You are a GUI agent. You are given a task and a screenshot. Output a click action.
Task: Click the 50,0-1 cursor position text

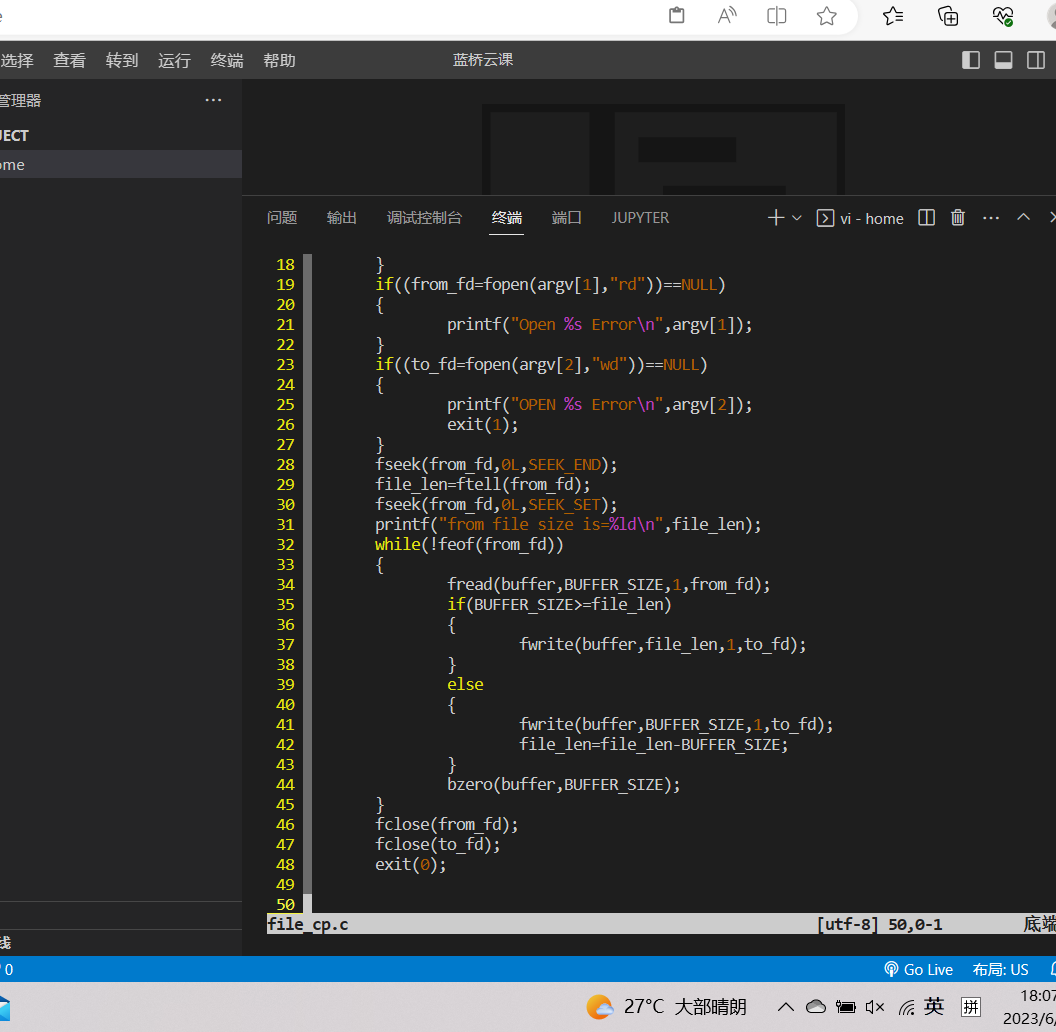pos(915,924)
